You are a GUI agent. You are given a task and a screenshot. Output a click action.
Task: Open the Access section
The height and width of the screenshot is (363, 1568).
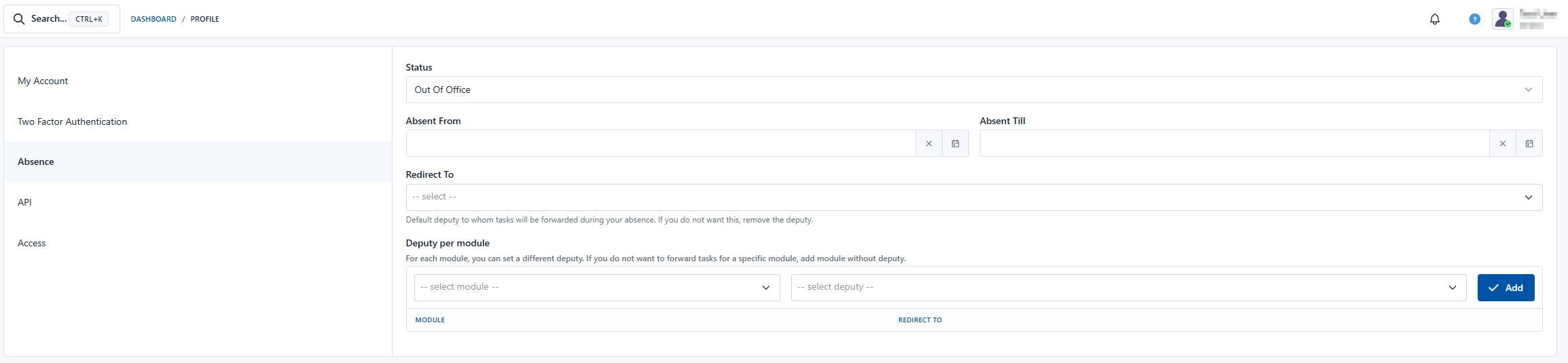(x=198, y=243)
